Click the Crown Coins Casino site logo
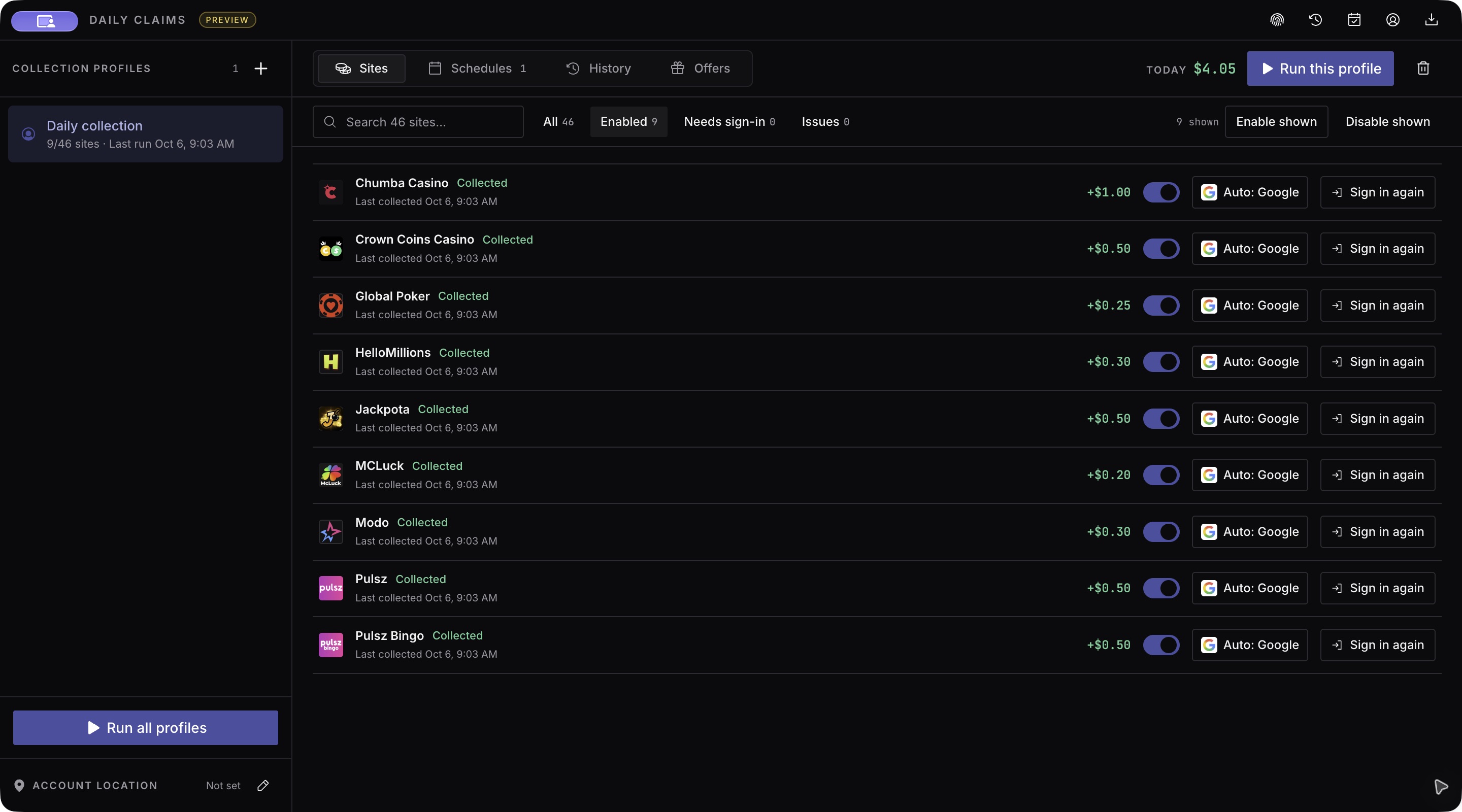This screenshot has width=1462, height=812. [330, 249]
